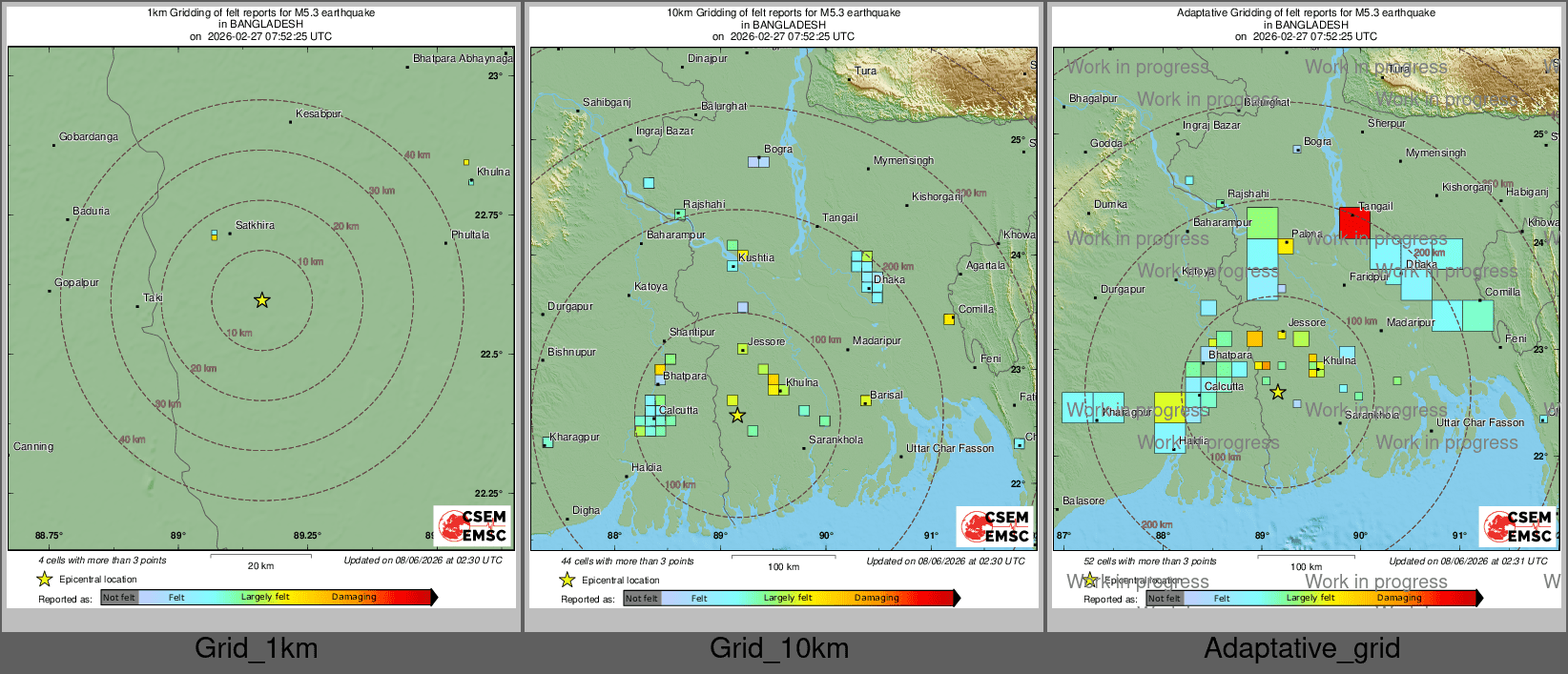Image resolution: width=1568 pixels, height=674 pixels.
Task: Click the 'Adaptative Gridding of felt reports' title
Action: click(1306, 13)
